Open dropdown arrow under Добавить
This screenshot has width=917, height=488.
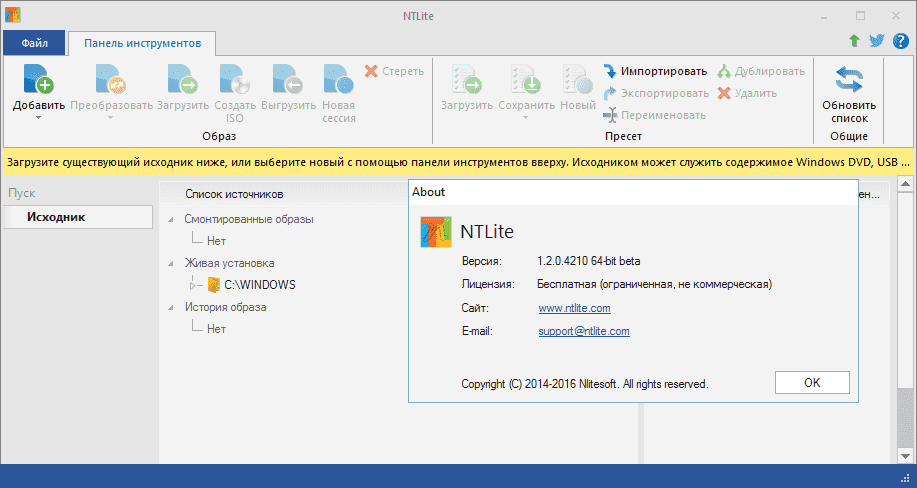38,118
